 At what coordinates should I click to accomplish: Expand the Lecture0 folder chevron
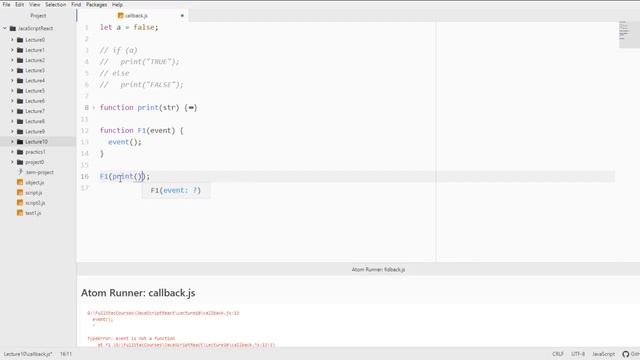click(x=12, y=40)
